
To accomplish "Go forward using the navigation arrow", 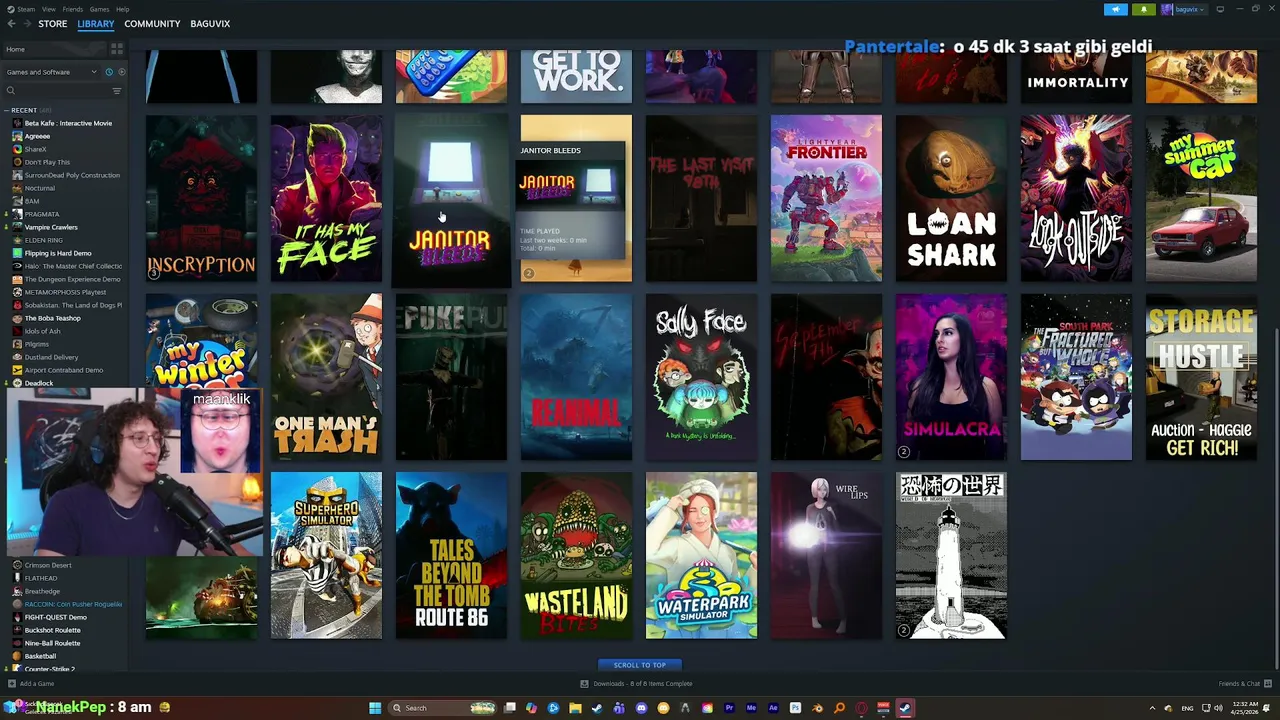I will point(27,24).
